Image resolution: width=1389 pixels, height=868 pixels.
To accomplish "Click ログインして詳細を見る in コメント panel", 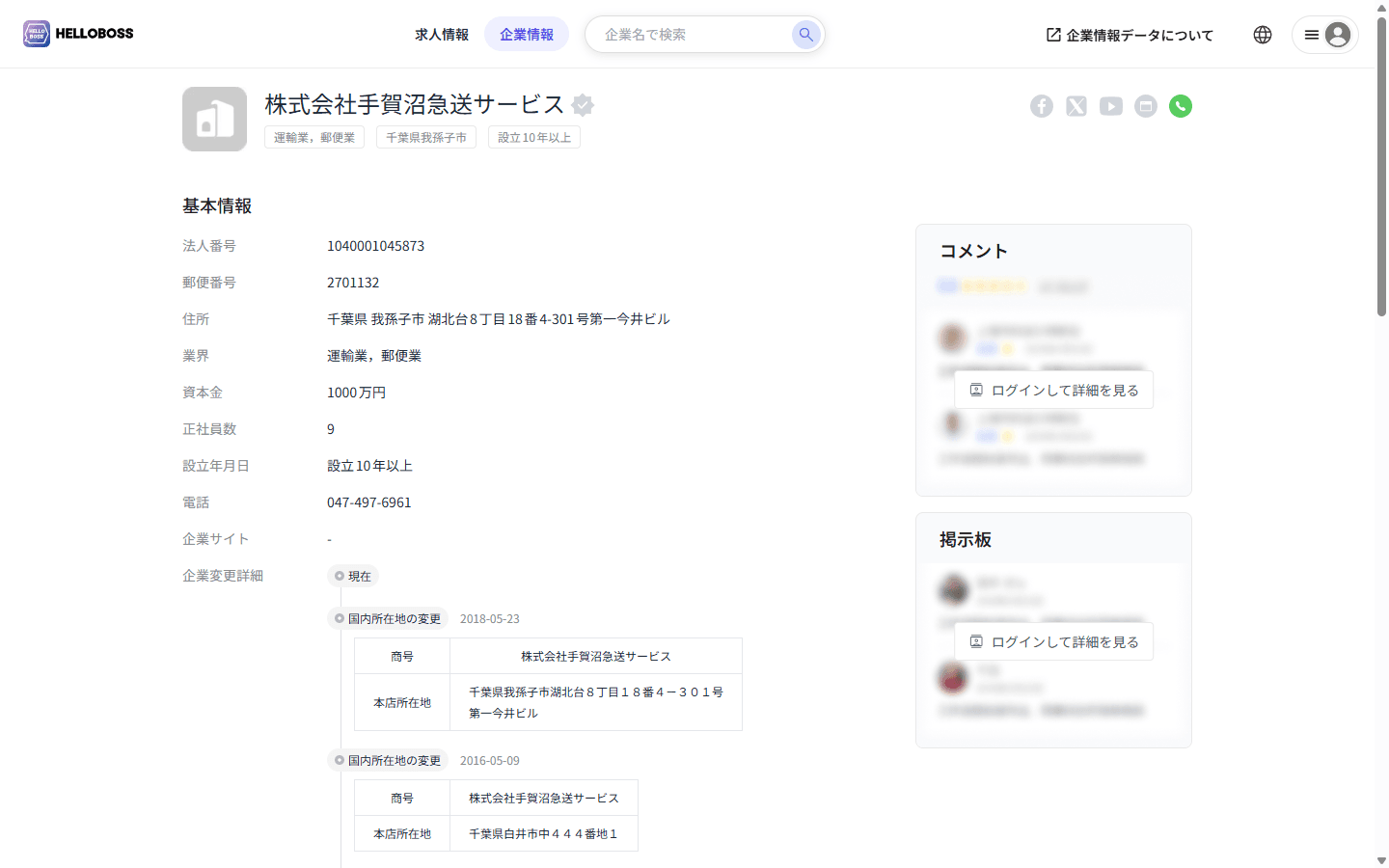I will (1053, 390).
